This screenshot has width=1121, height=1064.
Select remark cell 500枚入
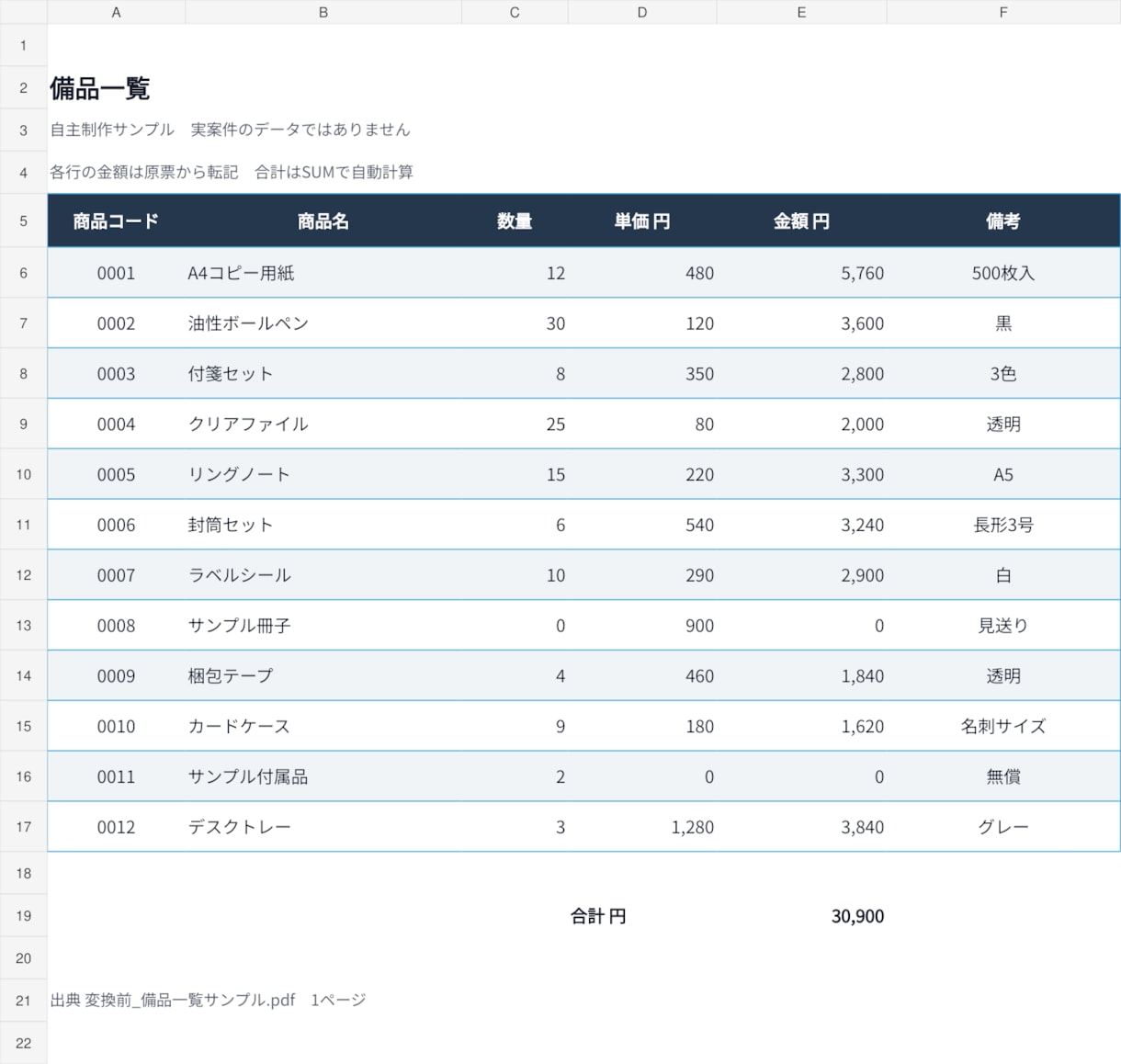(1003, 273)
